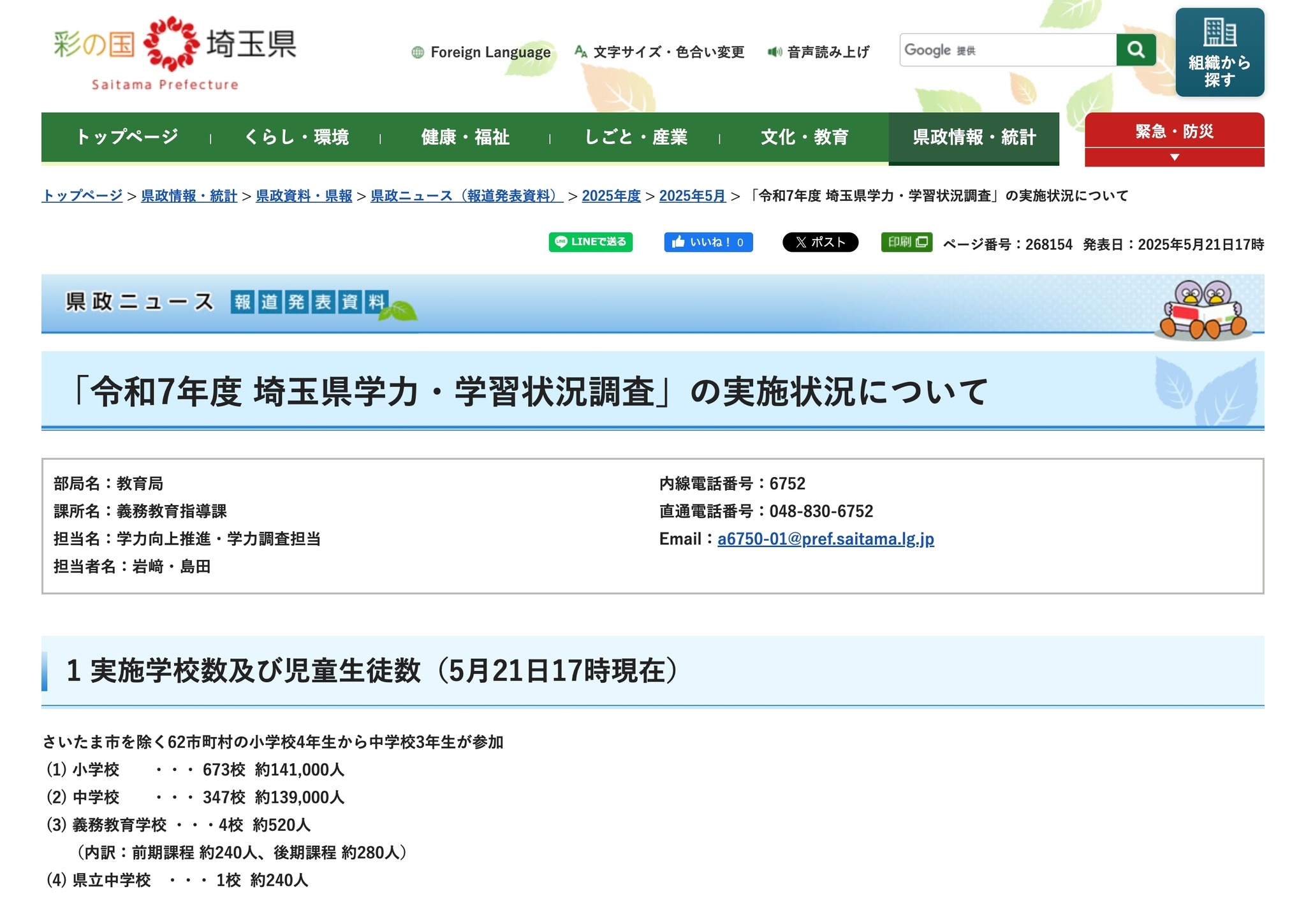Click the Foreign Language globe icon
1306x924 pixels.
418,52
